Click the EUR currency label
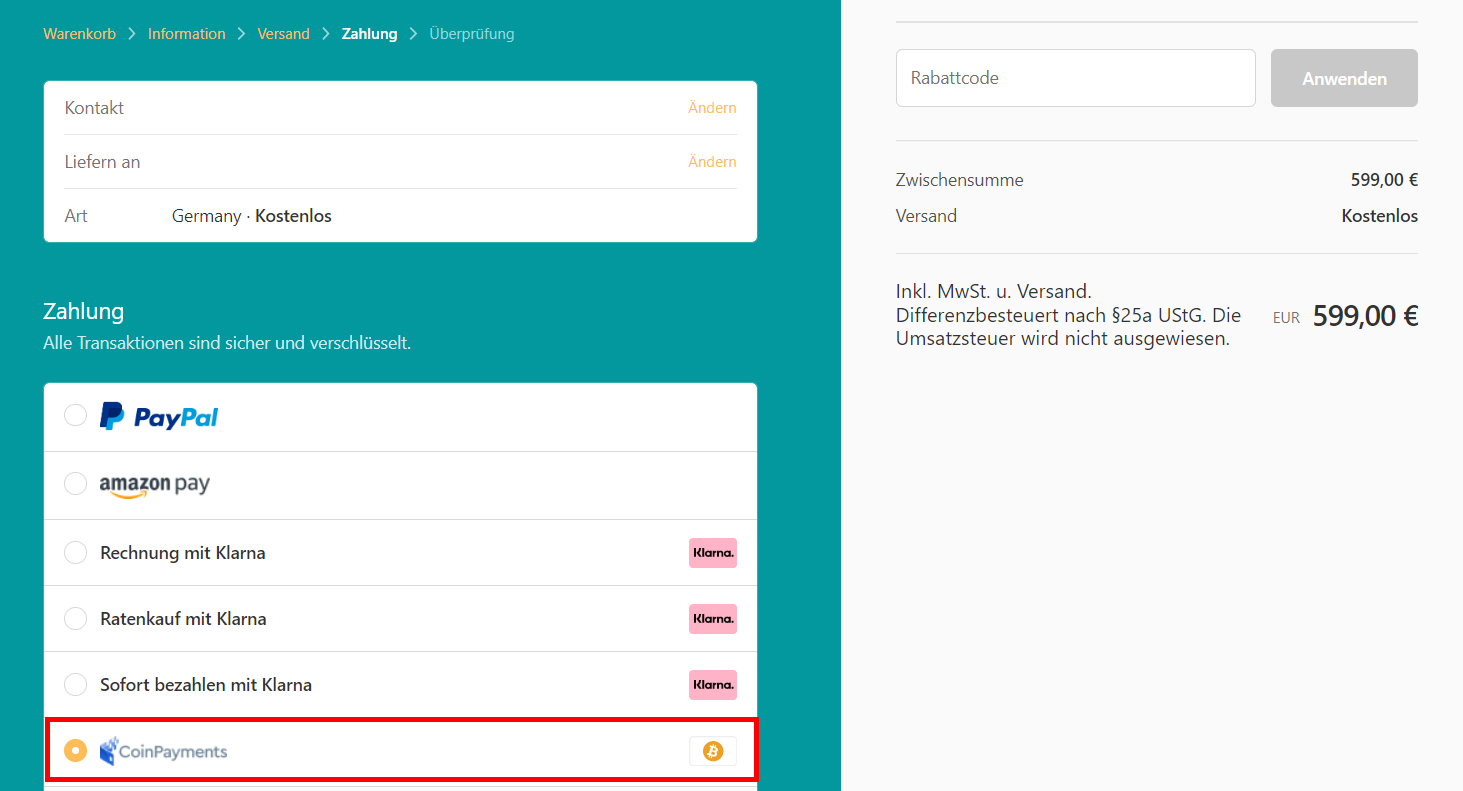The height and width of the screenshot is (791, 1463). pos(1286,318)
